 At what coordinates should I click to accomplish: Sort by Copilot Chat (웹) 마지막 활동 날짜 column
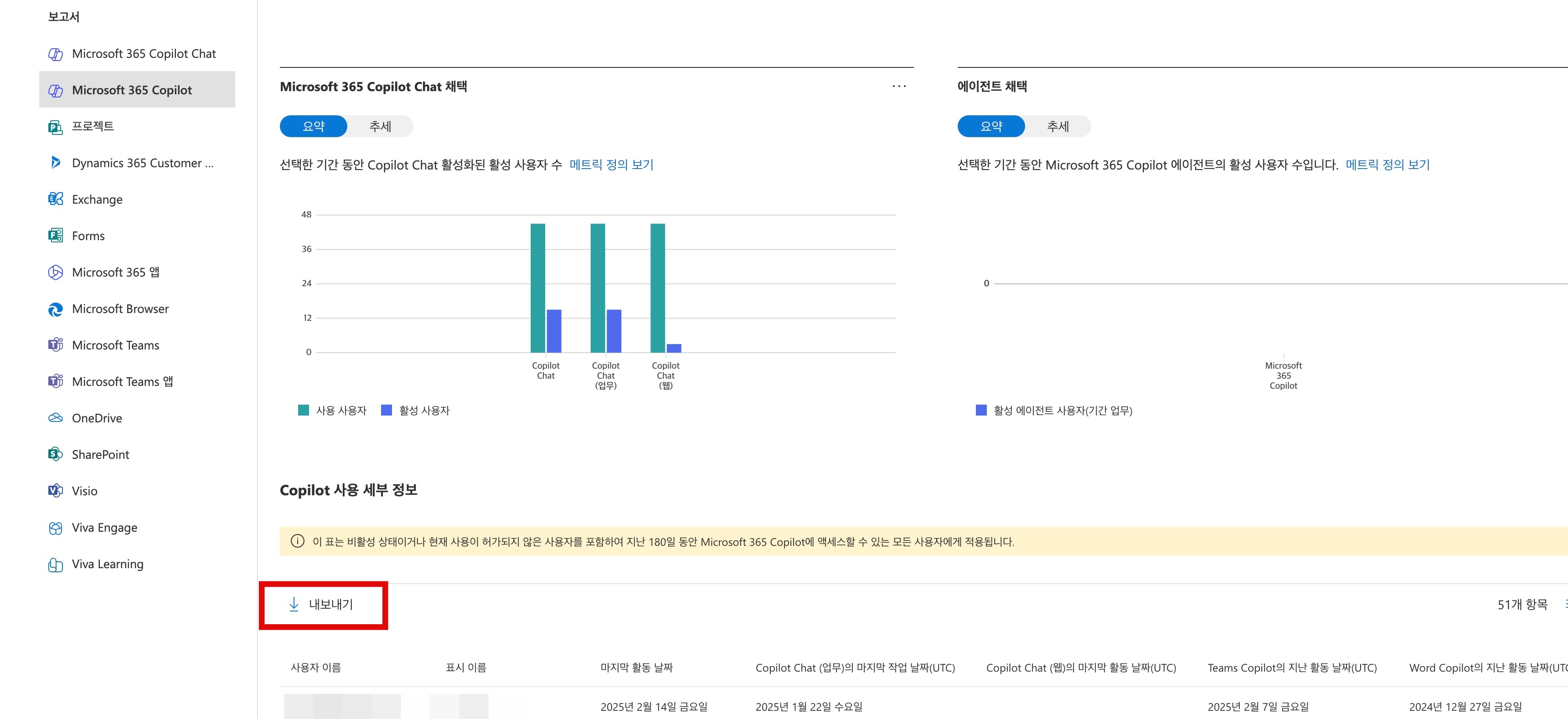[x=1080, y=668]
